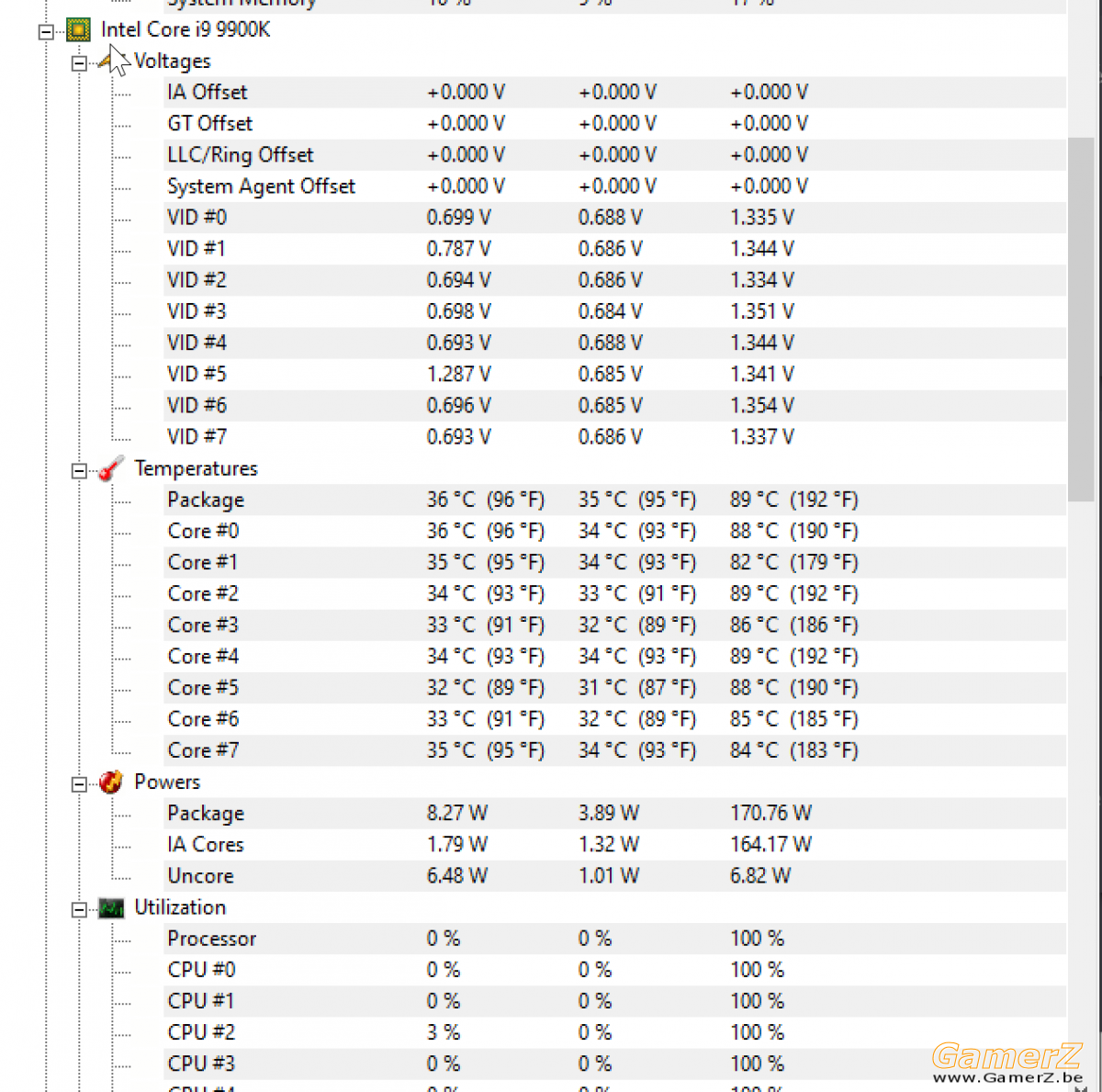Select the VID #3 row

coord(613,310)
